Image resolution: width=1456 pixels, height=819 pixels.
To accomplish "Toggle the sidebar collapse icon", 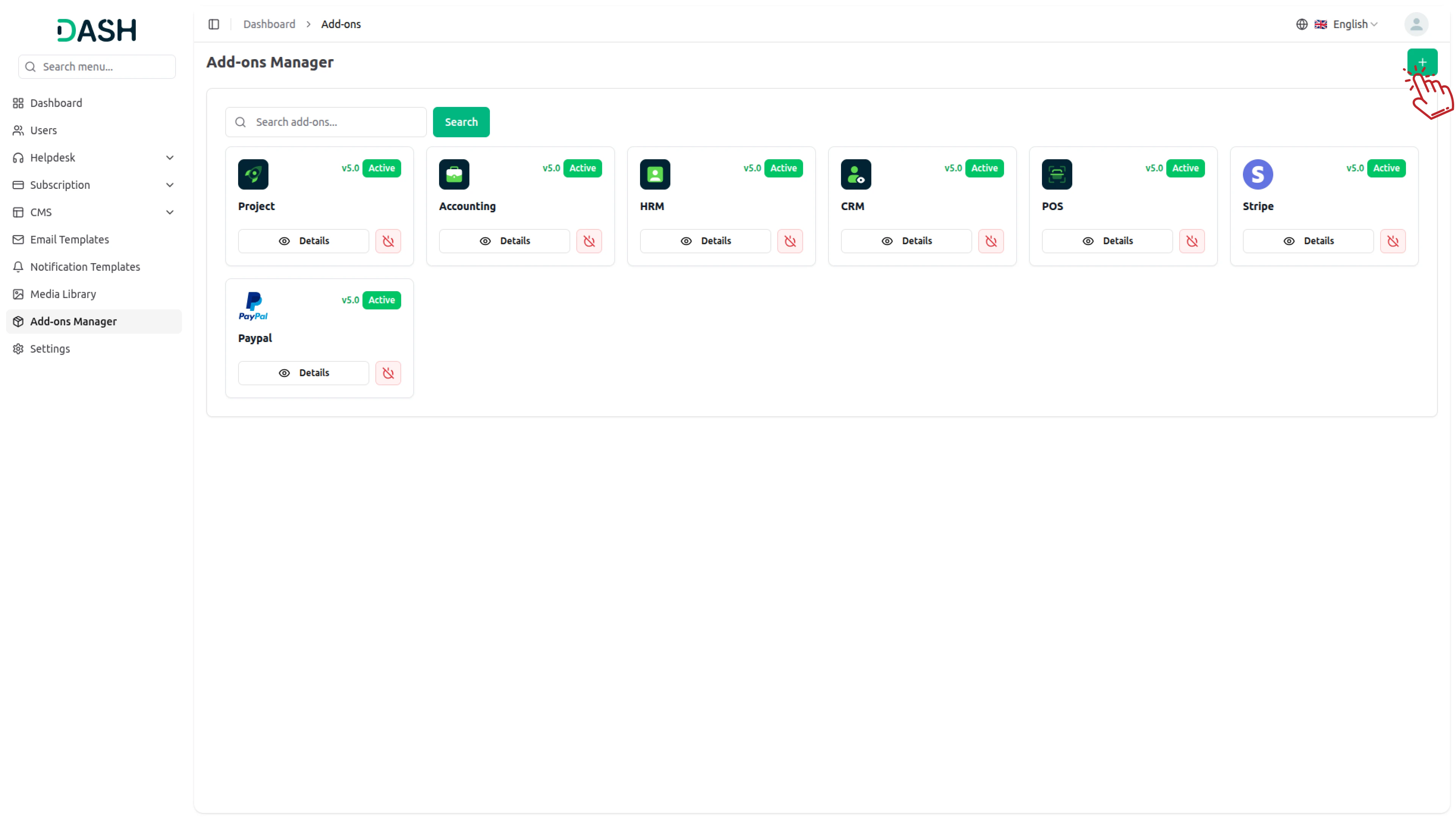I will (213, 24).
